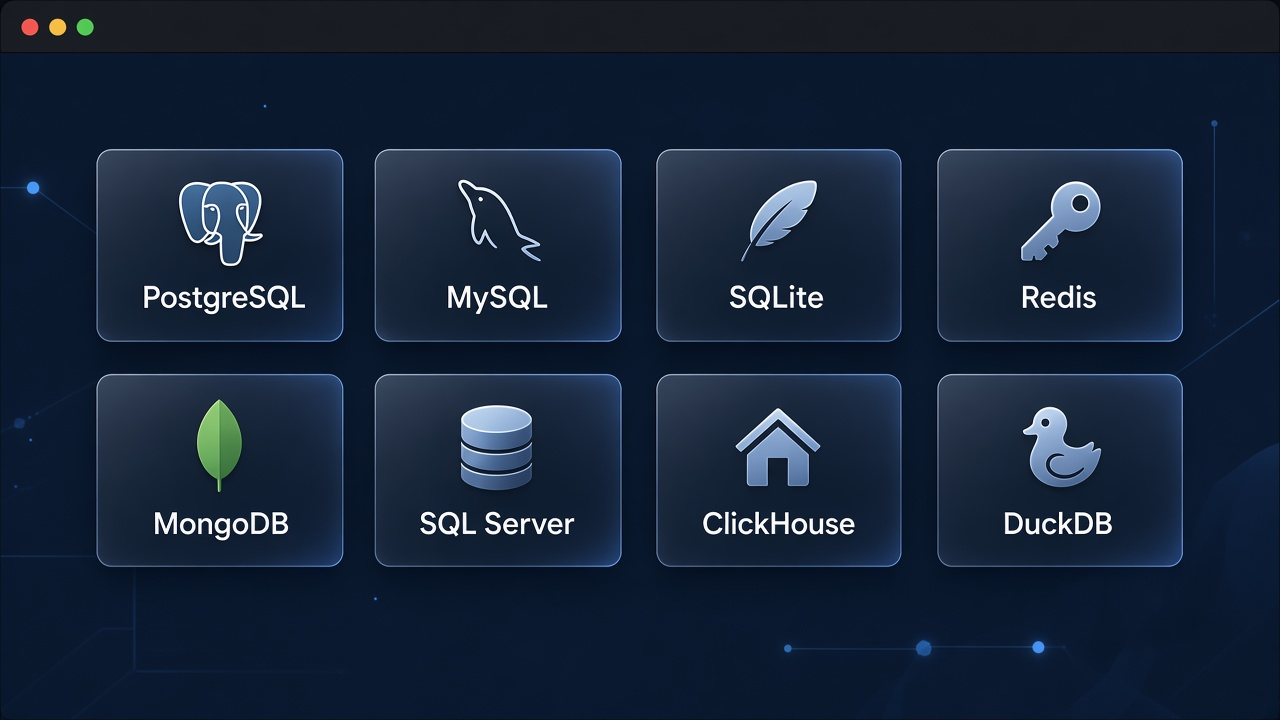Minimize the window with the yellow button
The width and height of the screenshot is (1280, 720).
57,27
